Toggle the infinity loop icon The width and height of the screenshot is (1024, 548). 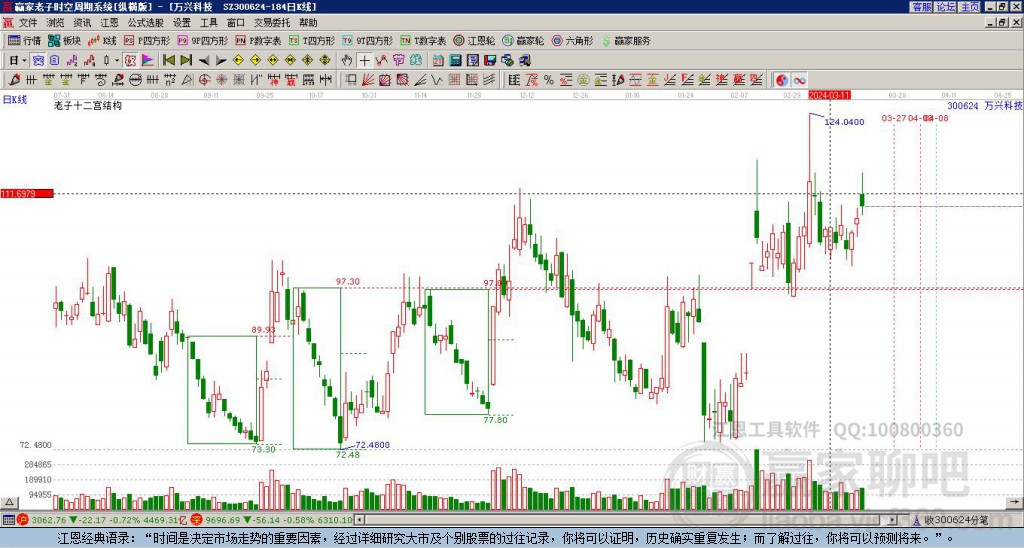[799, 80]
